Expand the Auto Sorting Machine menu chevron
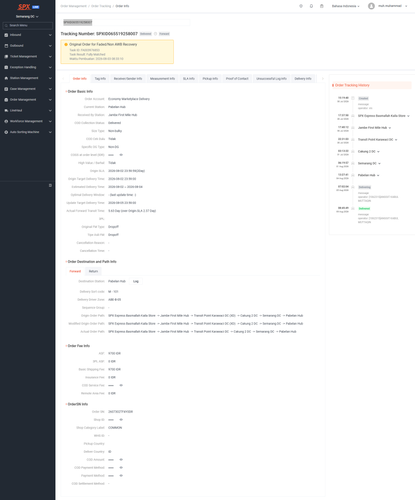Viewport: 415px width, 500px height. (50, 132)
